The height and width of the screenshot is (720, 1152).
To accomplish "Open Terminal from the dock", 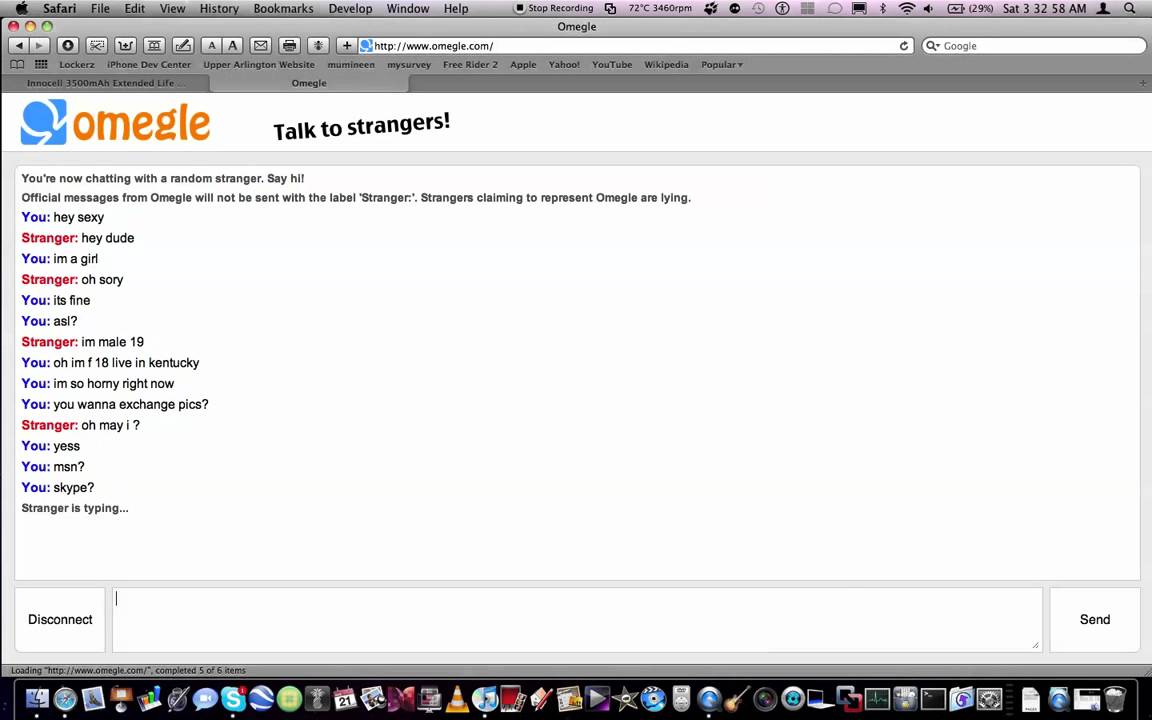I will click(x=933, y=699).
